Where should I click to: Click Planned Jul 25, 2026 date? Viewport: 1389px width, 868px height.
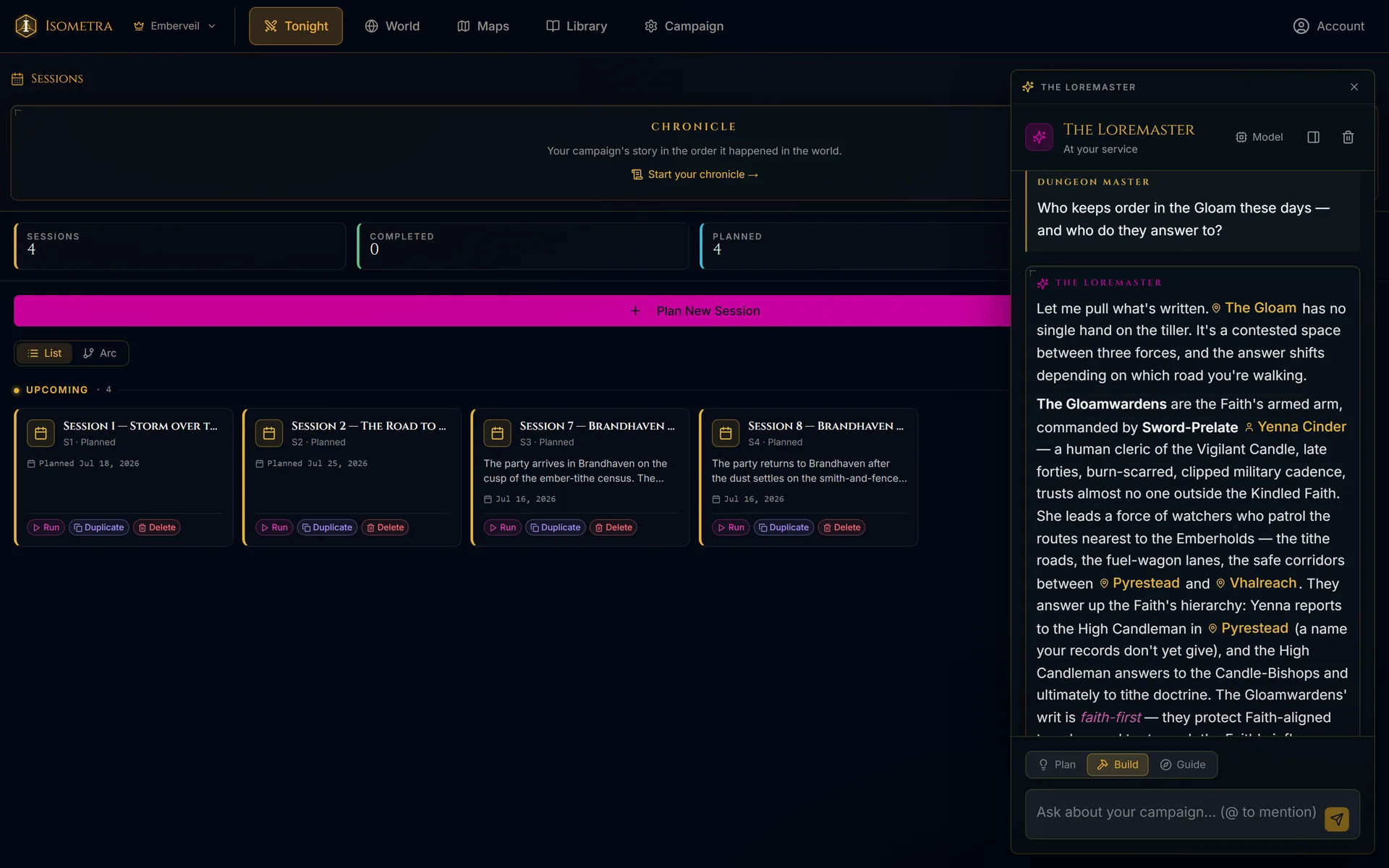click(x=312, y=464)
